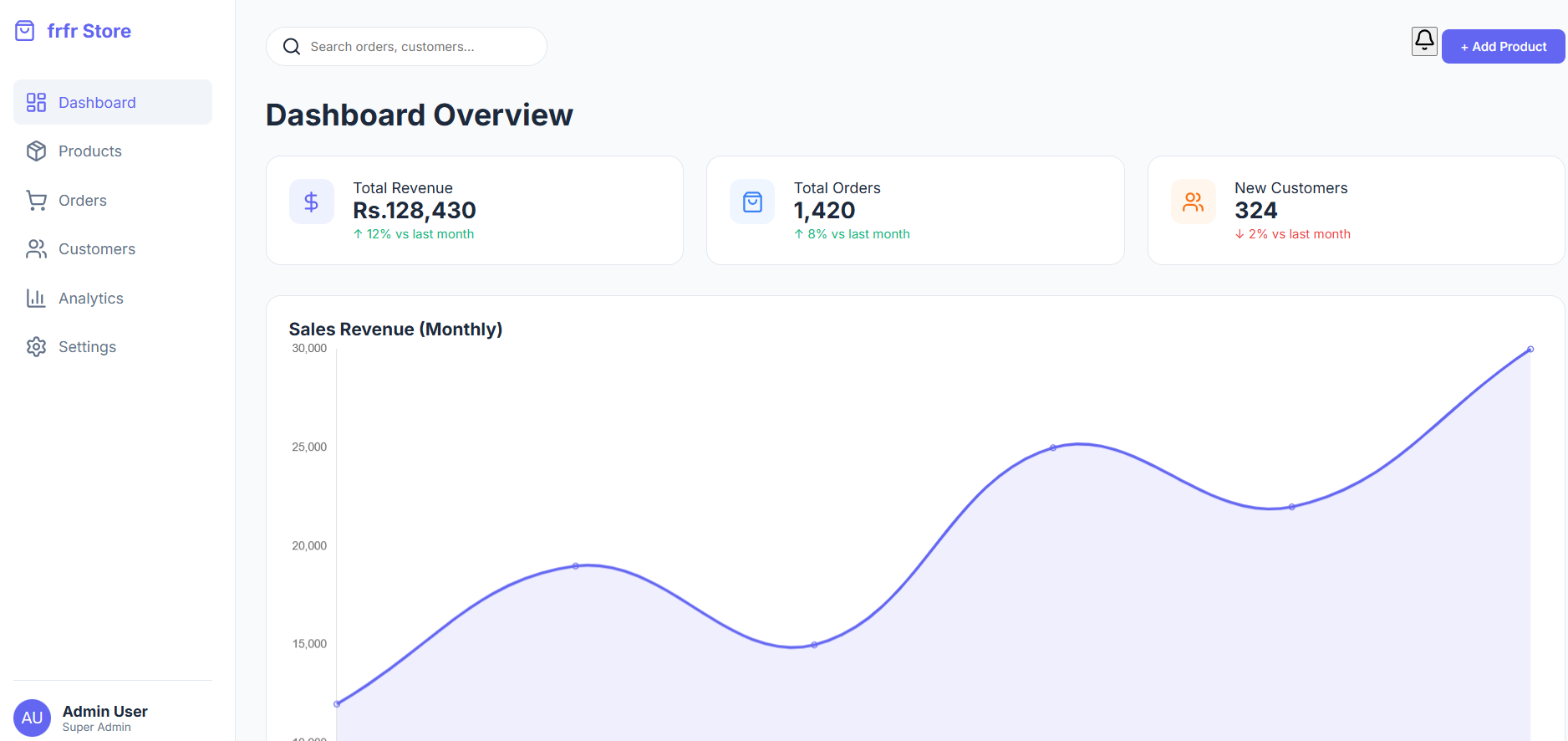Screen dimensions: 1568x741
Task: Click the Total Revenue label
Action: [403, 188]
